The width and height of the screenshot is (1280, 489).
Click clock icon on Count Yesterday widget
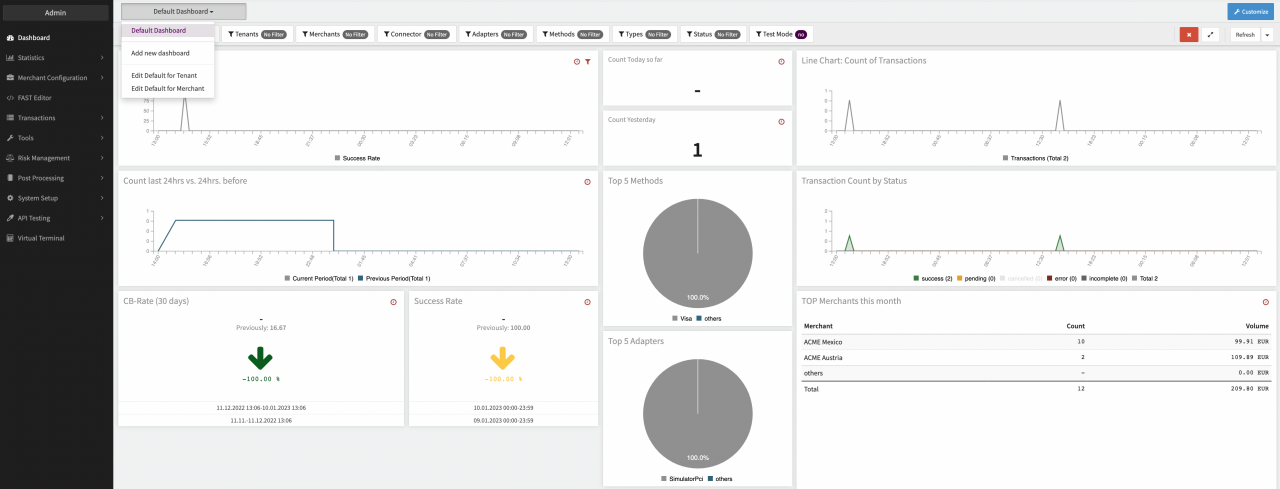tap(781, 122)
